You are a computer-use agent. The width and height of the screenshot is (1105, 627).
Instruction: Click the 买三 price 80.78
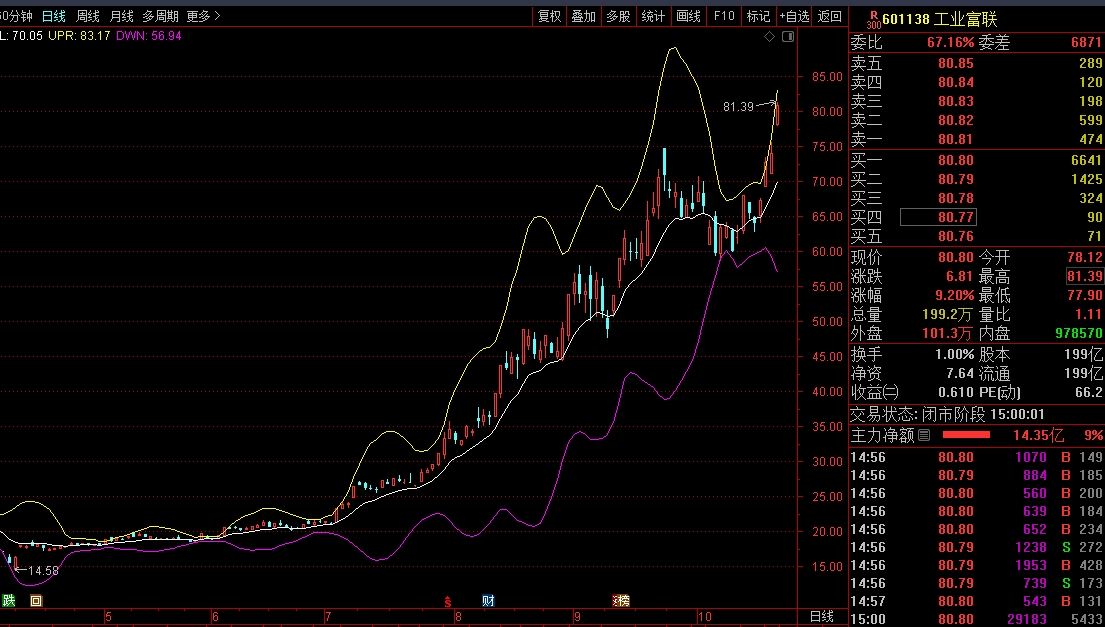point(956,199)
